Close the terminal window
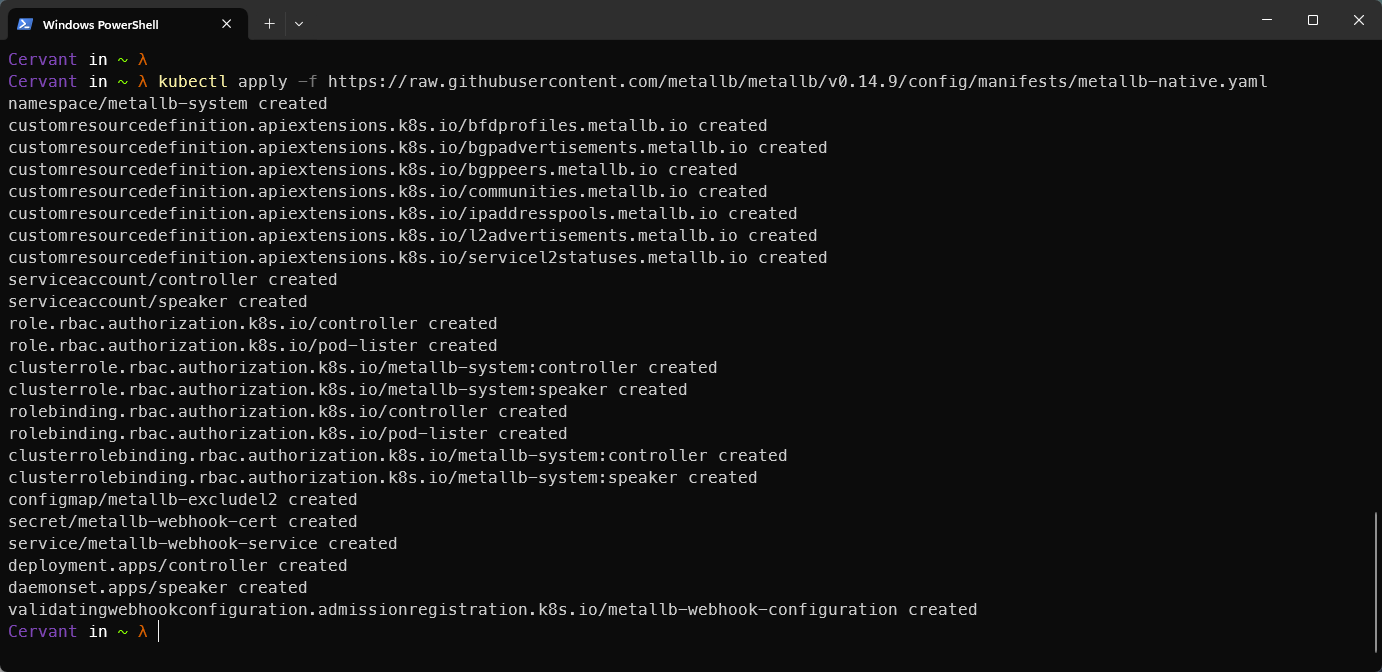This screenshot has width=1382, height=672. (x=1358, y=20)
